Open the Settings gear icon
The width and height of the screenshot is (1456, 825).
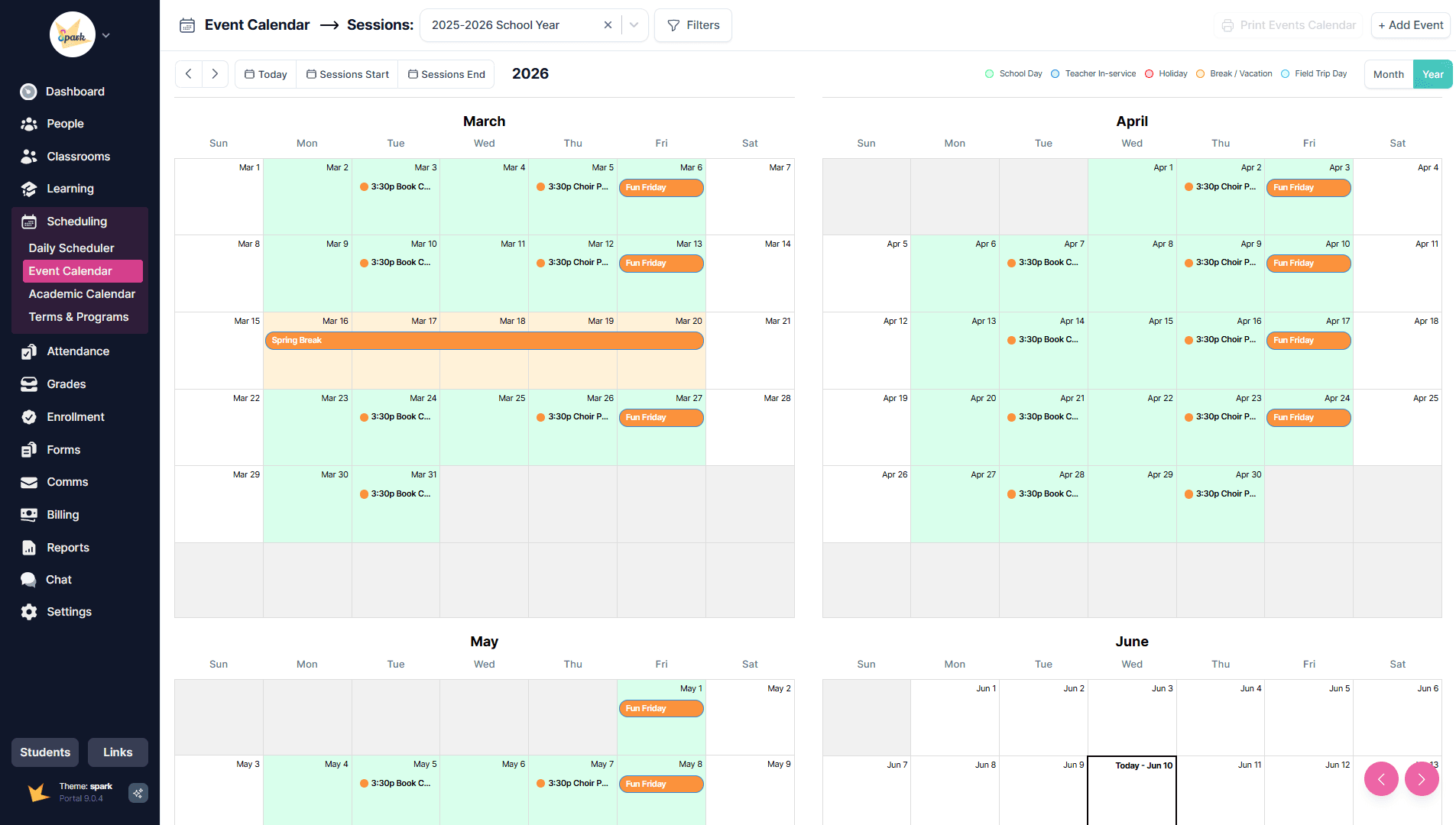point(29,612)
